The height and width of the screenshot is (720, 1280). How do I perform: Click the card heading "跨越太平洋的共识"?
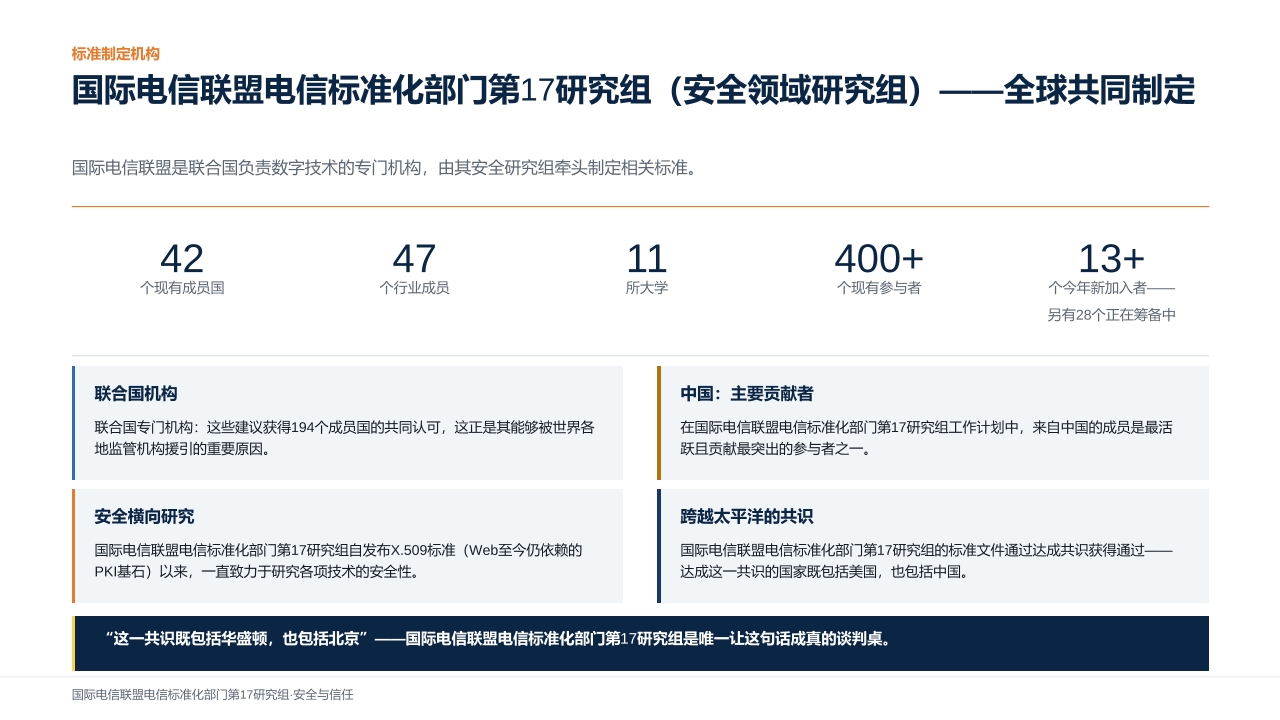747,517
